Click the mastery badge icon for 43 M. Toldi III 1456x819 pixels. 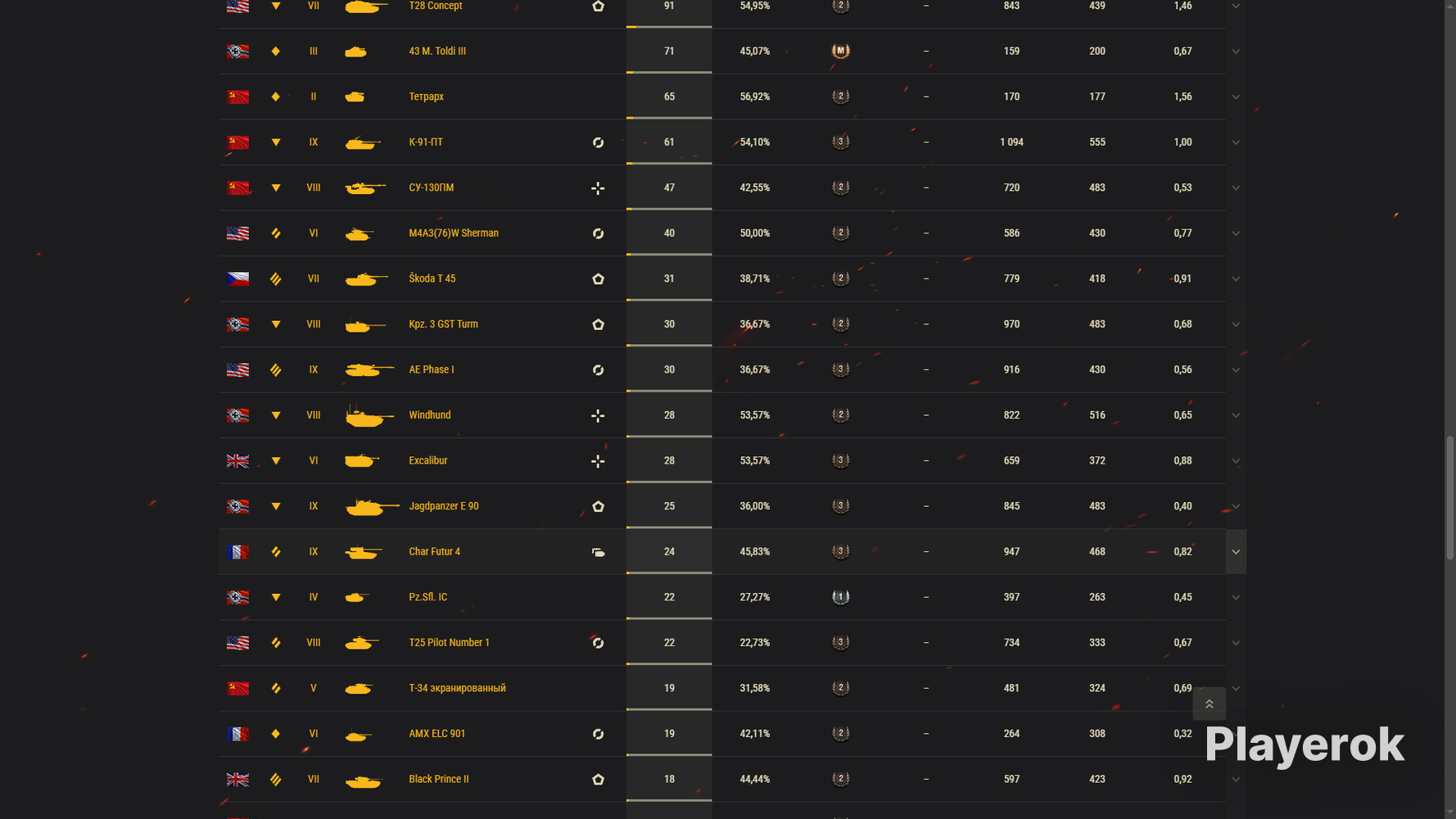pyautogui.click(x=840, y=51)
